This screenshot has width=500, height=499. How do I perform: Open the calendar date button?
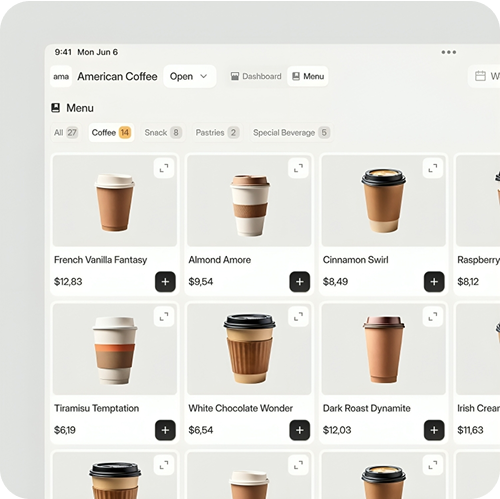click(485, 76)
